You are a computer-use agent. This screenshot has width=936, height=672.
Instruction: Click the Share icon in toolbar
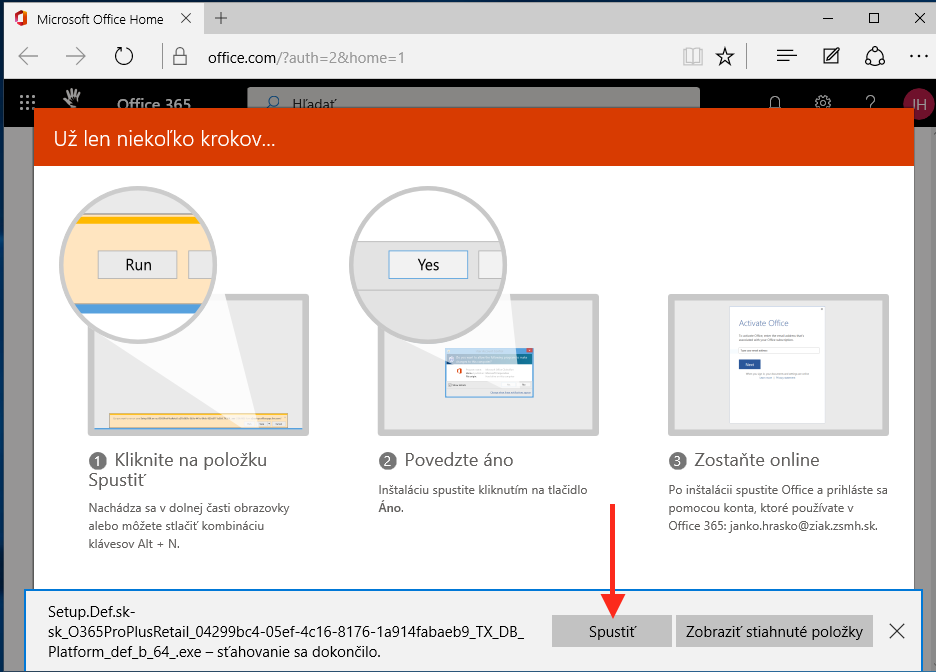[x=875, y=56]
